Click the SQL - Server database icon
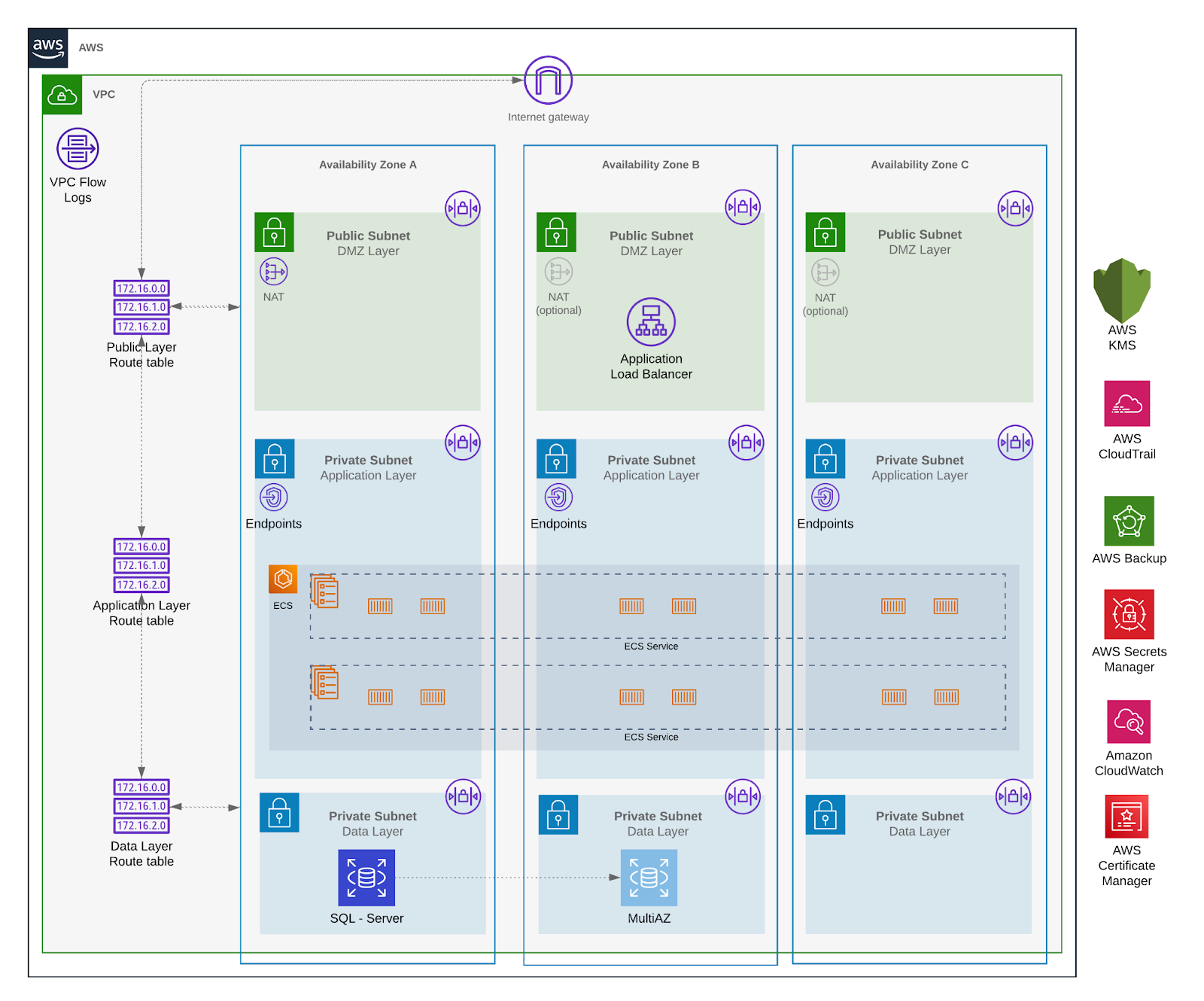Screen dimensions: 1204x1001 [x=366, y=878]
